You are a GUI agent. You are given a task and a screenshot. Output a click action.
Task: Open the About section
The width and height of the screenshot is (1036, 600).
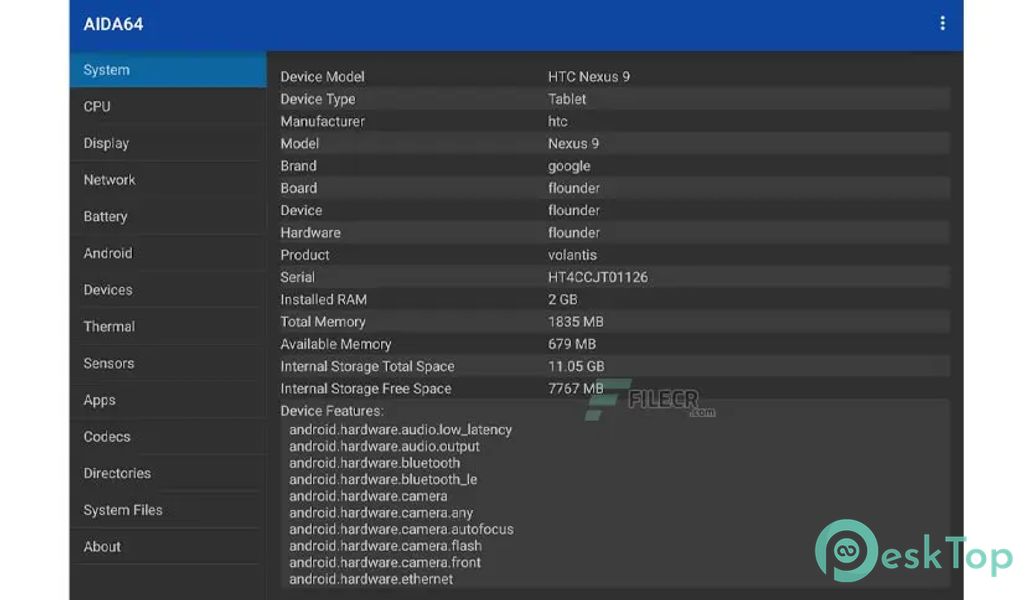click(x=168, y=546)
